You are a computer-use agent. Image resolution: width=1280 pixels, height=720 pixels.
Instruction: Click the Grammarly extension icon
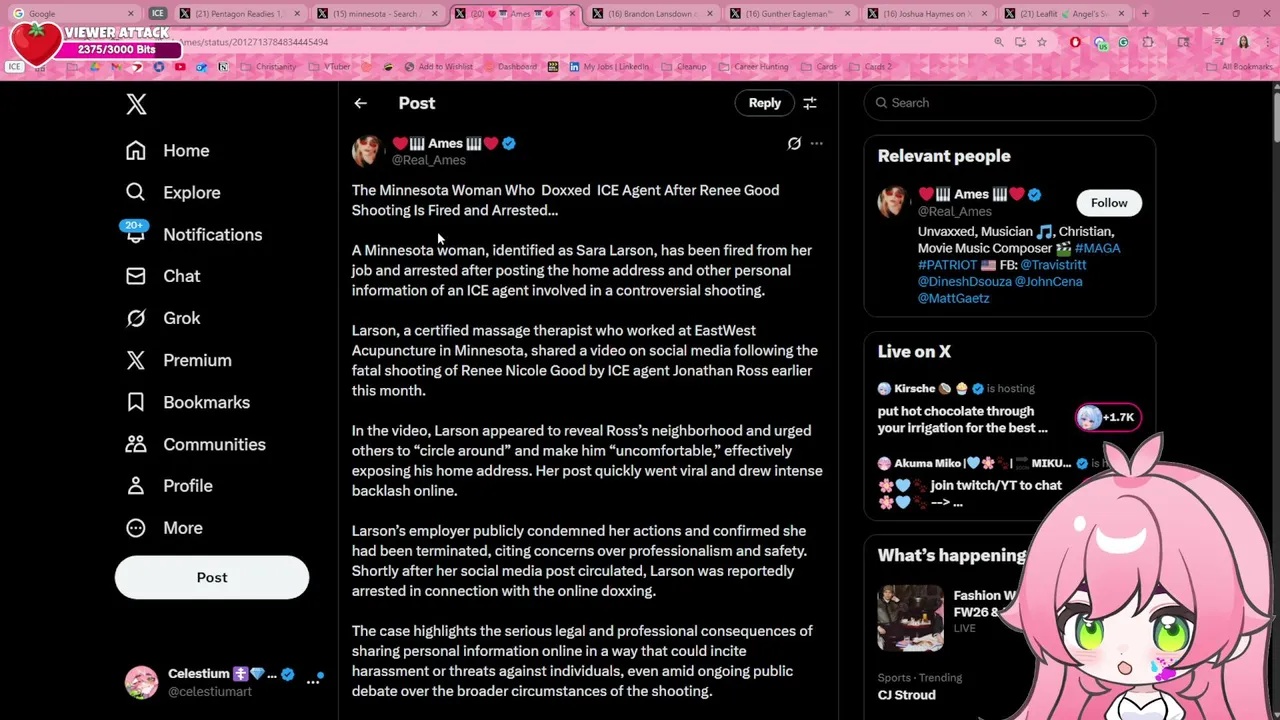[1123, 42]
